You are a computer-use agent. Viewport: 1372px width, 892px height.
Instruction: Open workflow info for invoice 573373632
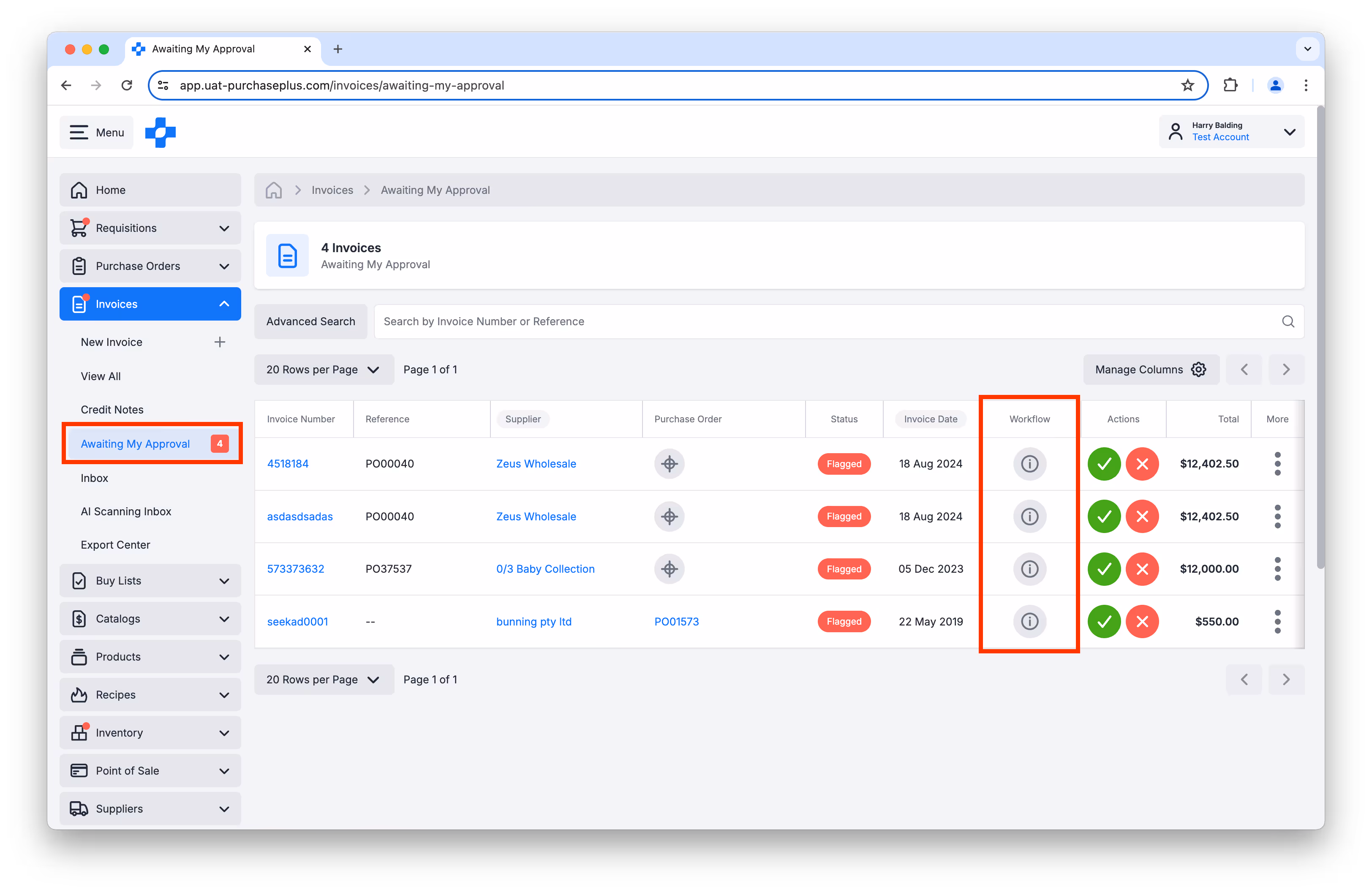point(1029,569)
